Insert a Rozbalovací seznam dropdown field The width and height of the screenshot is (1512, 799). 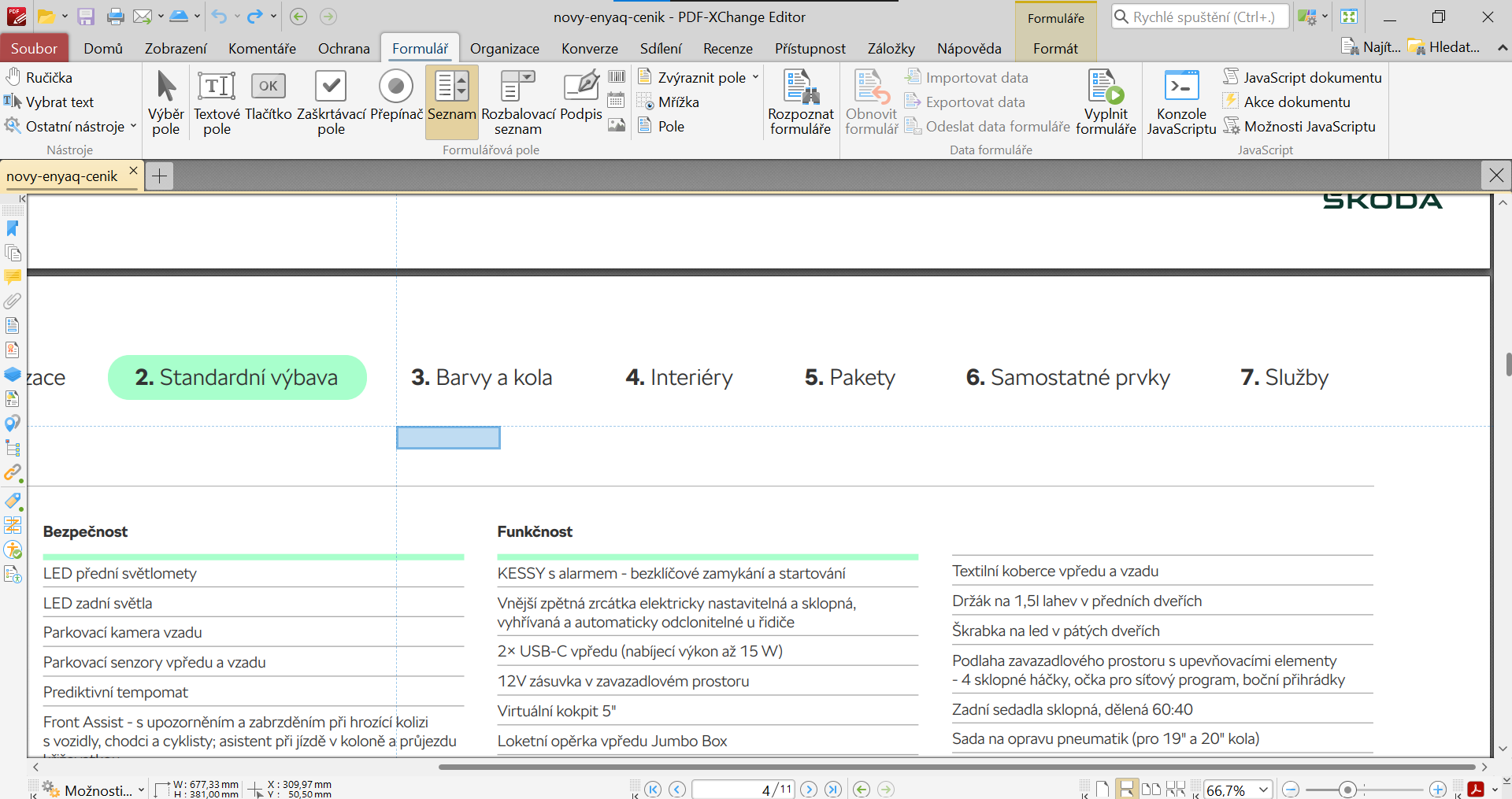point(518,102)
